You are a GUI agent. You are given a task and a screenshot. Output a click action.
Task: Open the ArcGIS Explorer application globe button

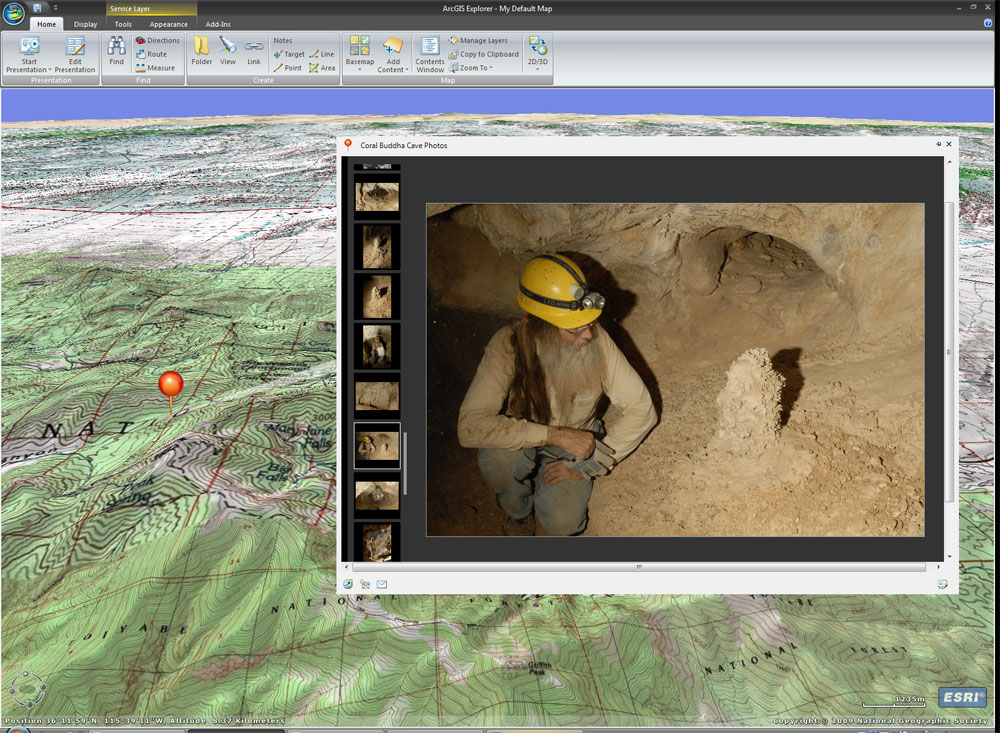pos(13,13)
